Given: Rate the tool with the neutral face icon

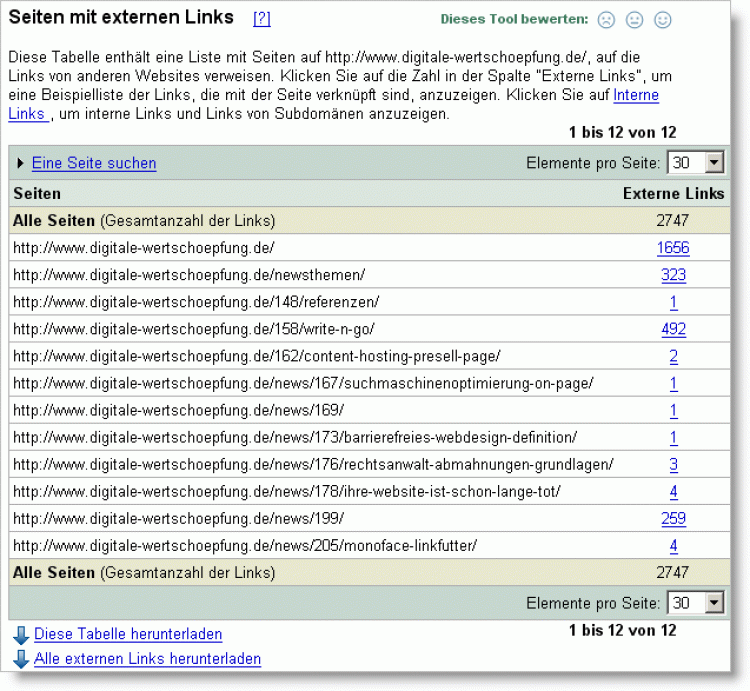Looking at the screenshot, I should [634, 20].
